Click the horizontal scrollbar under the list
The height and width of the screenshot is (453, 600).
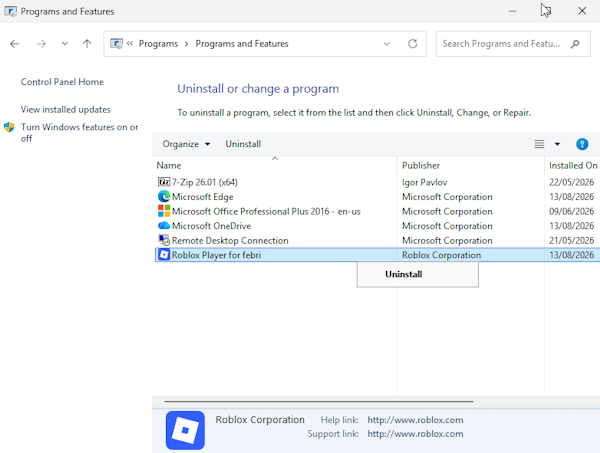click(318, 401)
